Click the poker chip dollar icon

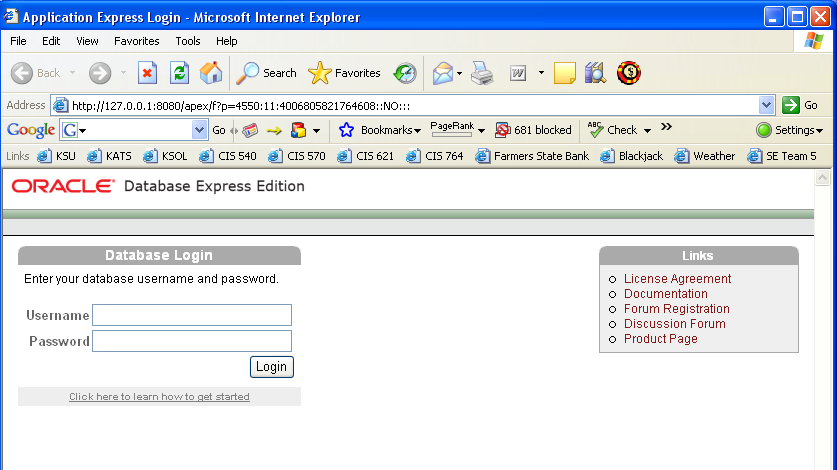[x=629, y=73]
